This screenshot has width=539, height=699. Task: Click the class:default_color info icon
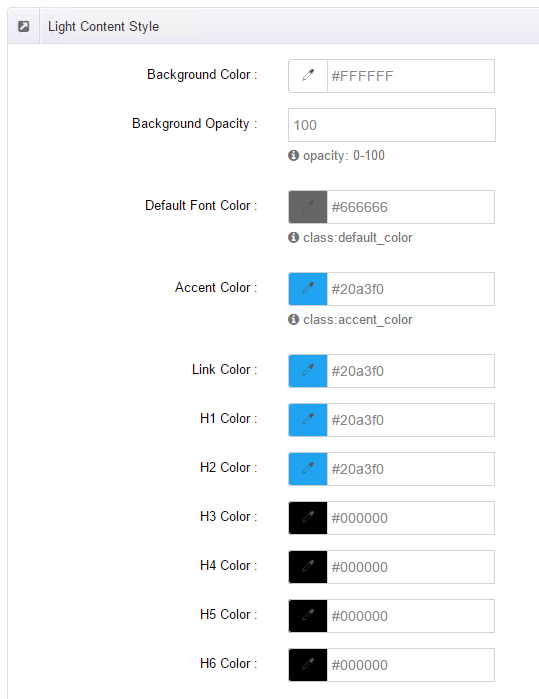point(293,237)
